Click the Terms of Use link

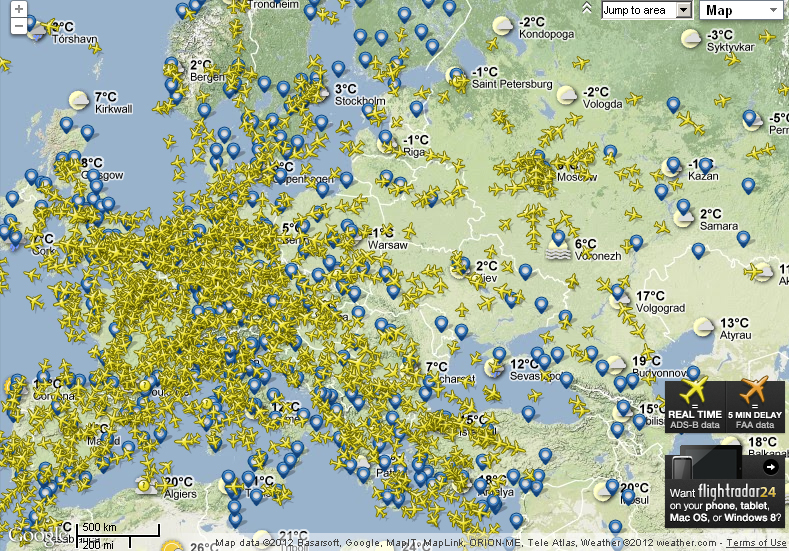click(x=756, y=543)
